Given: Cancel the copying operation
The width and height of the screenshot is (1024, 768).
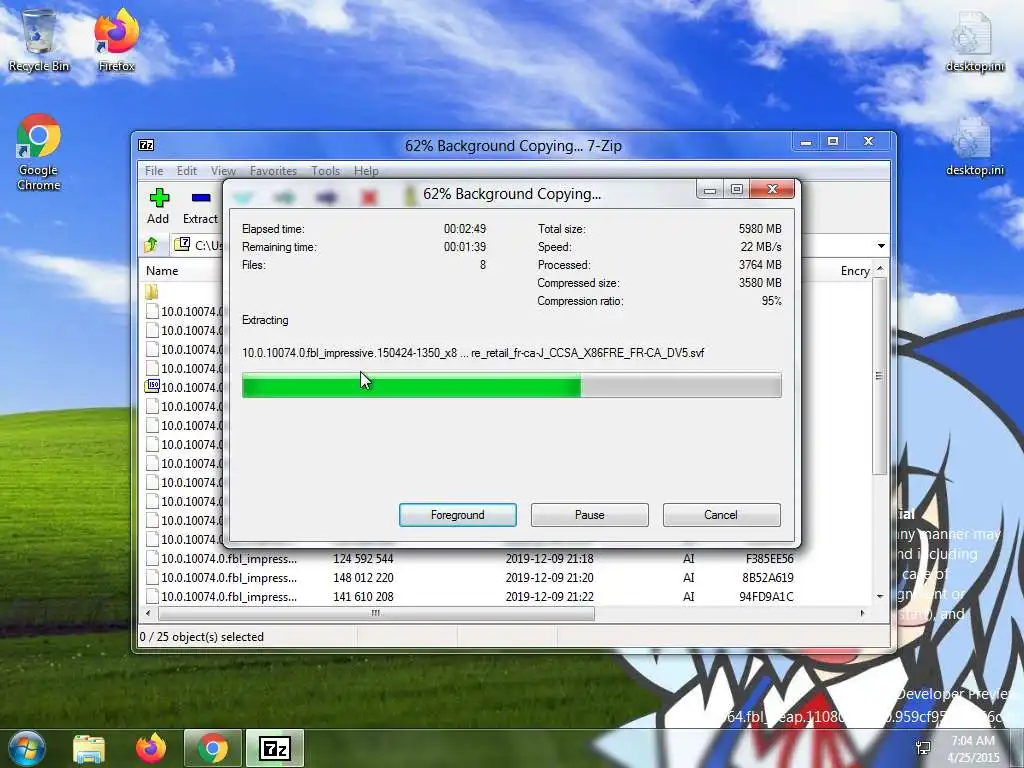Looking at the screenshot, I should click(721, 515).
